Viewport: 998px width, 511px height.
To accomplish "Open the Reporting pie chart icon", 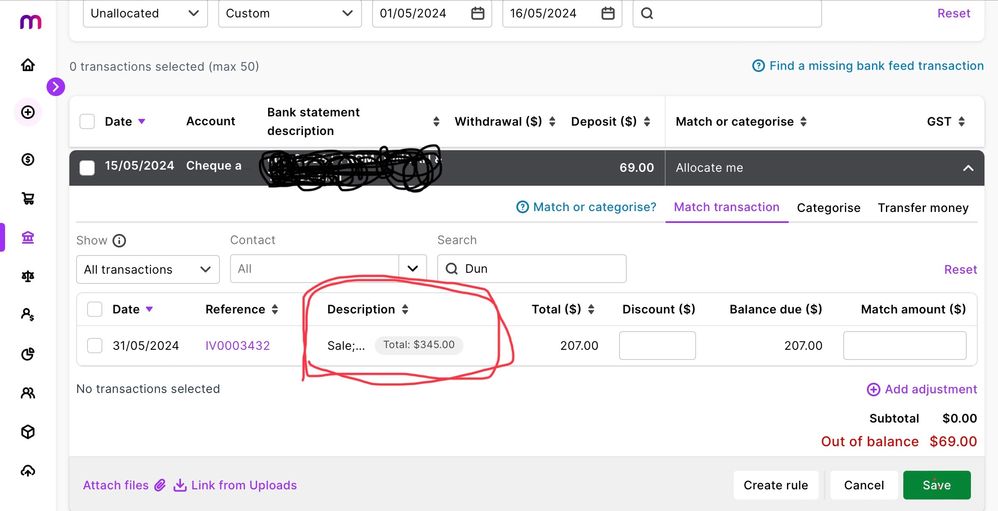I will [x=28, y=354].
